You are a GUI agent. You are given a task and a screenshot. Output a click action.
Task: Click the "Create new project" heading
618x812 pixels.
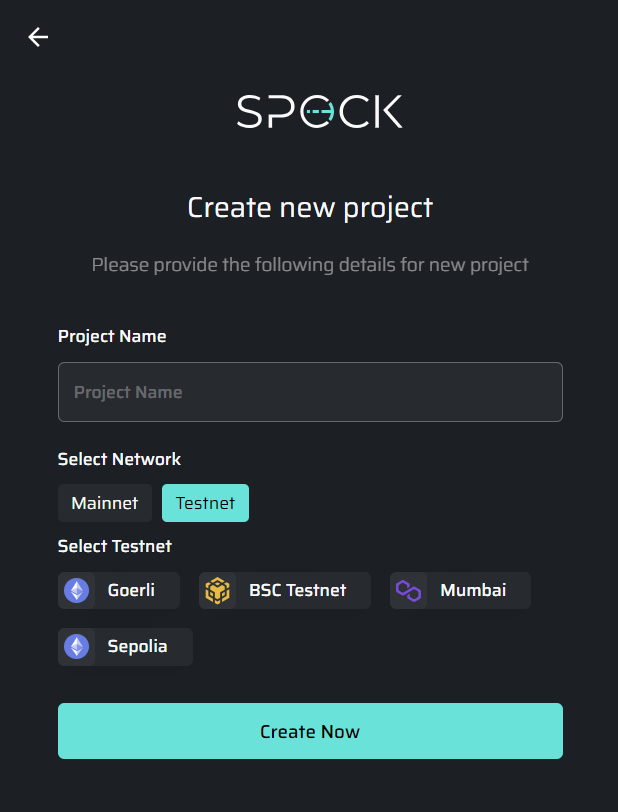pos(310,207)
